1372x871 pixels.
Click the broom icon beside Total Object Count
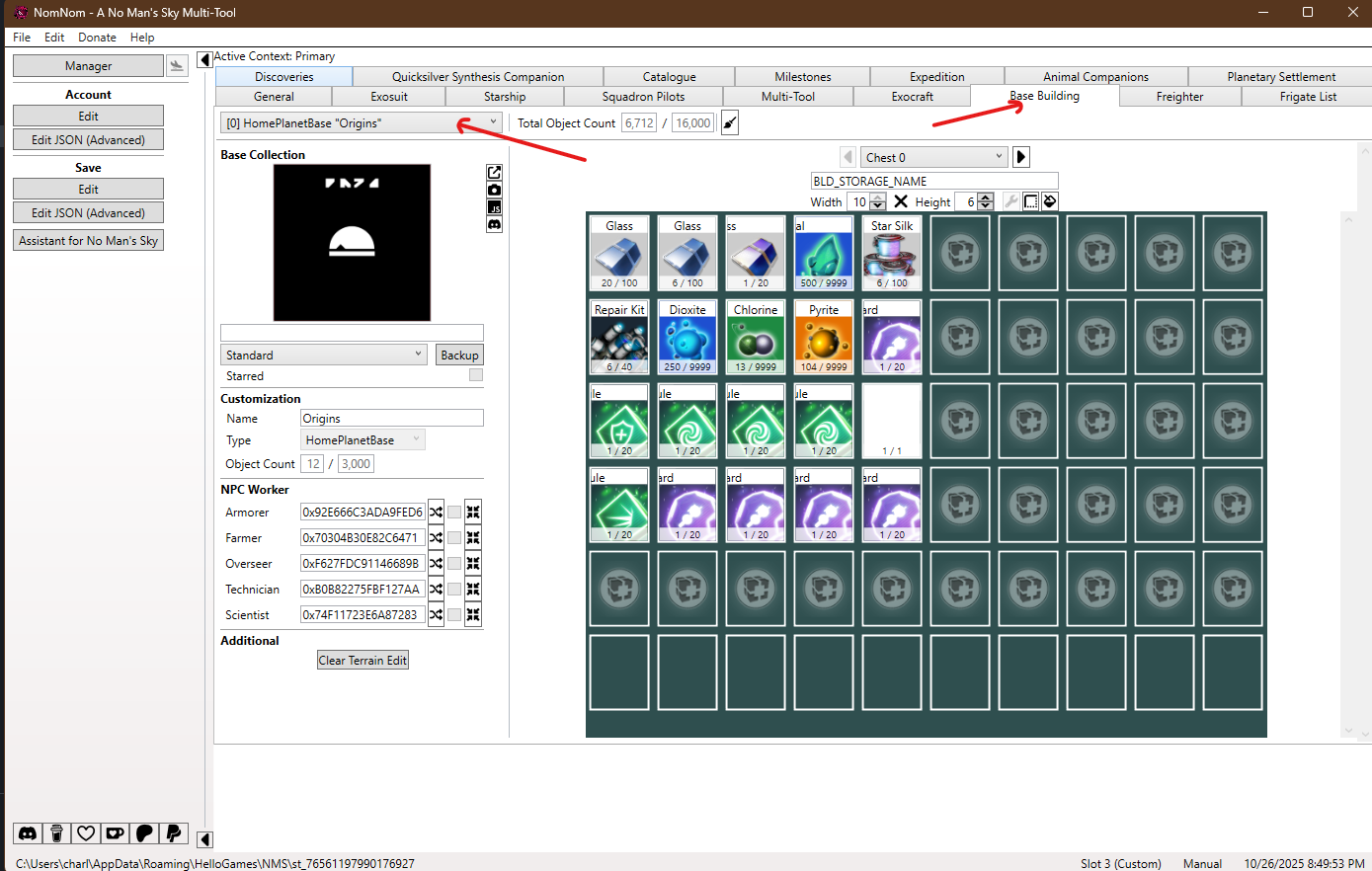coord(730,123)
